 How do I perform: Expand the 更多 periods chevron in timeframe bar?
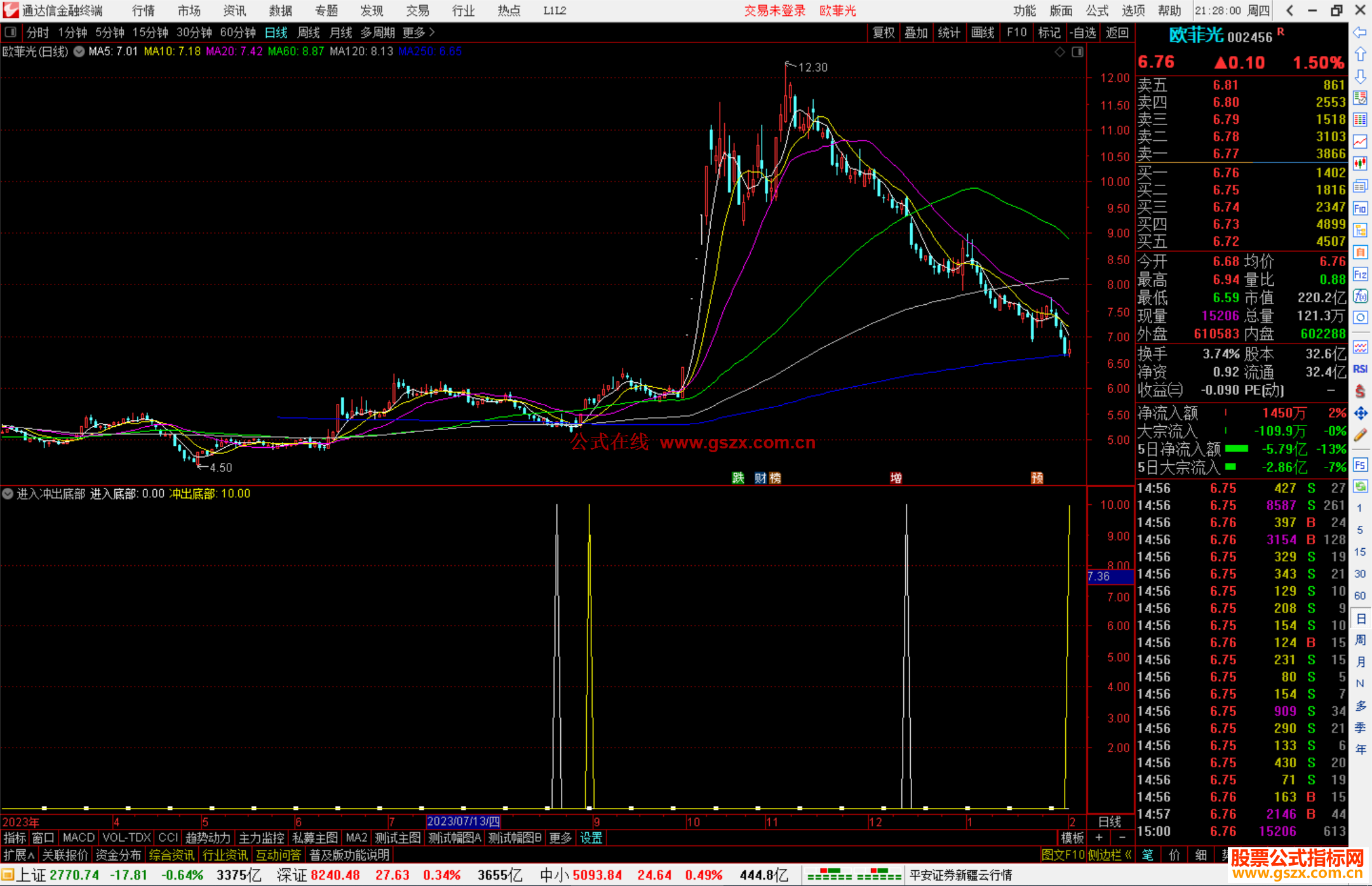click(x=432, y=32)
